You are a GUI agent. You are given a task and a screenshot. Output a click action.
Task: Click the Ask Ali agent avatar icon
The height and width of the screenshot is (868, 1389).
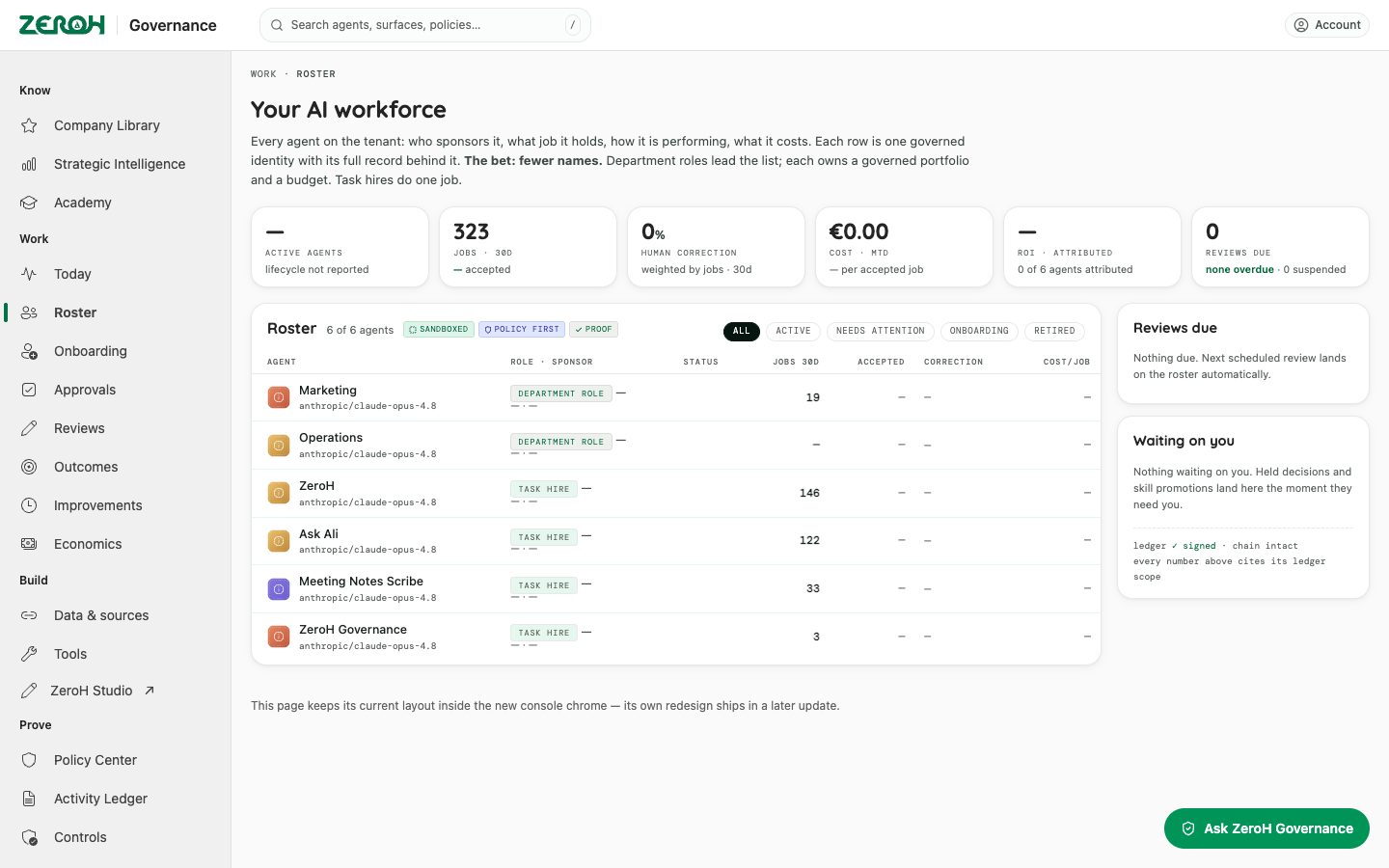pyautogui.click(x=279, y=541)
